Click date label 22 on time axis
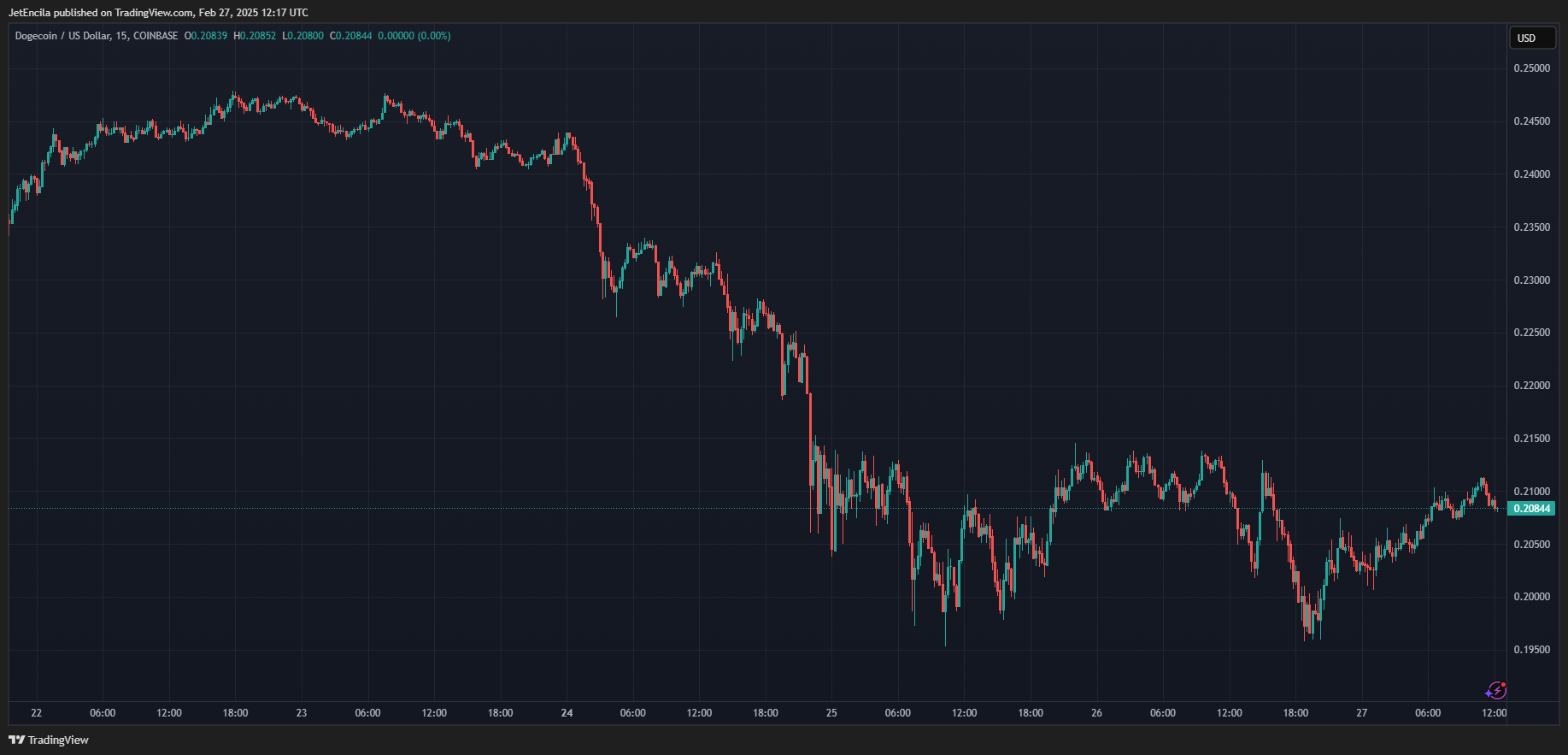 click(36, 713)
